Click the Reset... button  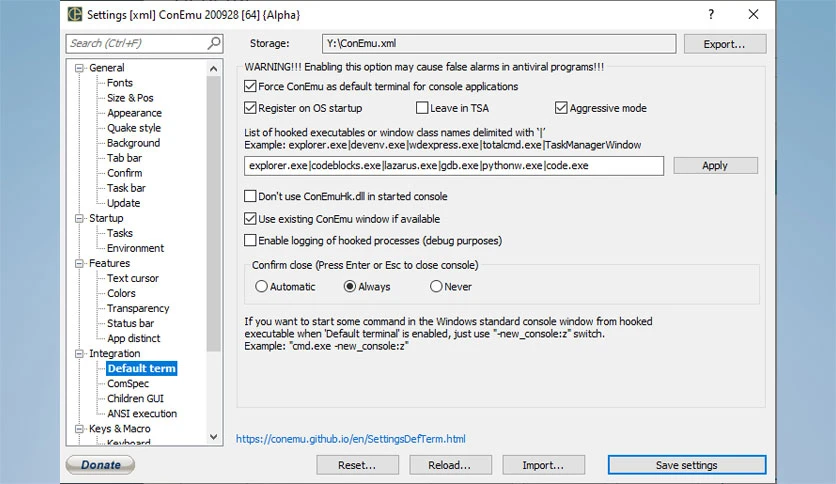357,465
